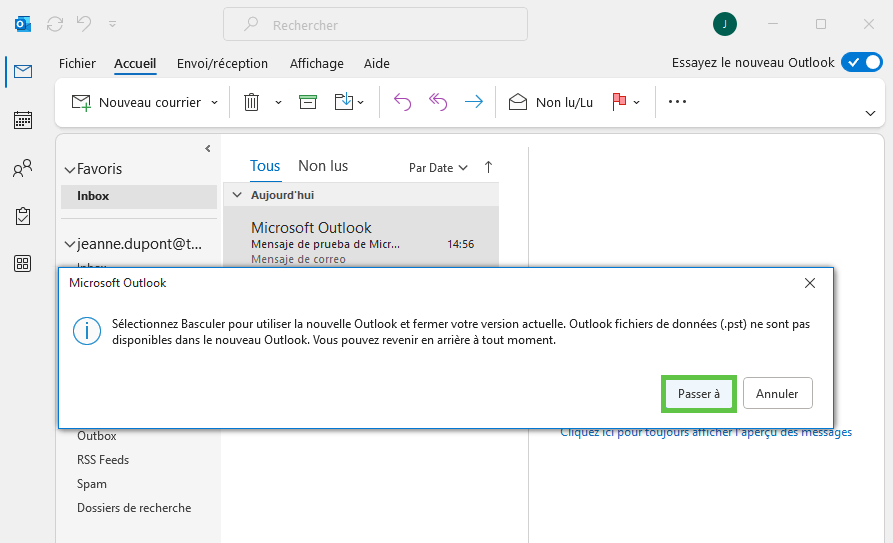Reverse sort order with the up arrow

pos(488,167)
